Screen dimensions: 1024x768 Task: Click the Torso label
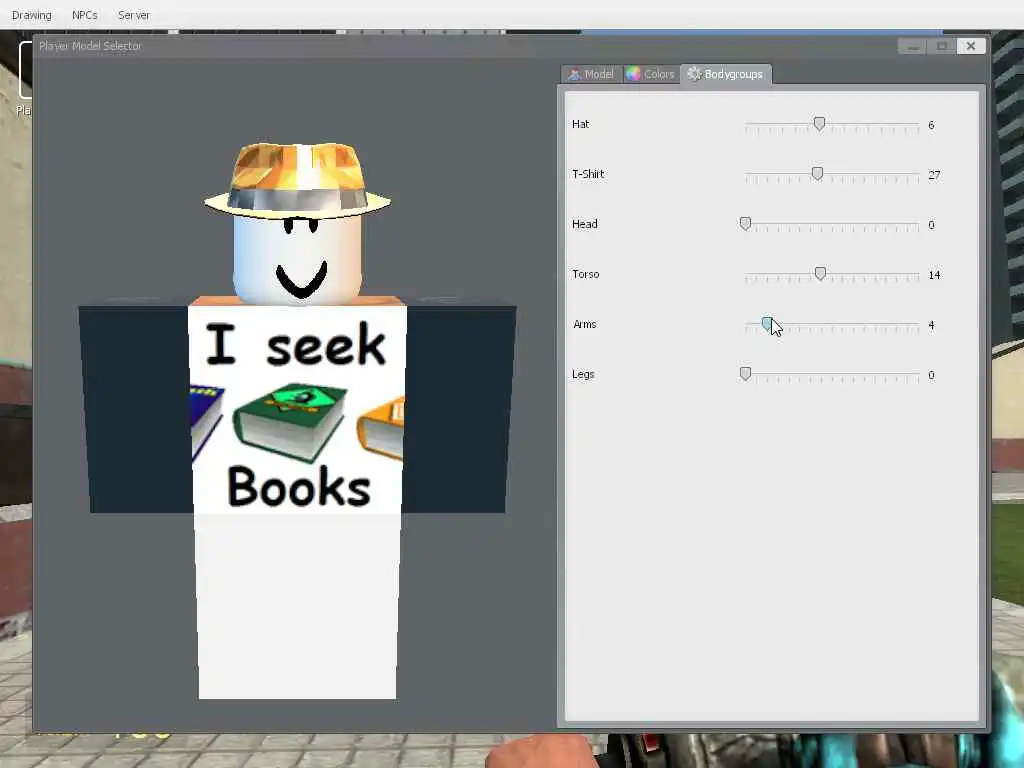tap(586, 274)
